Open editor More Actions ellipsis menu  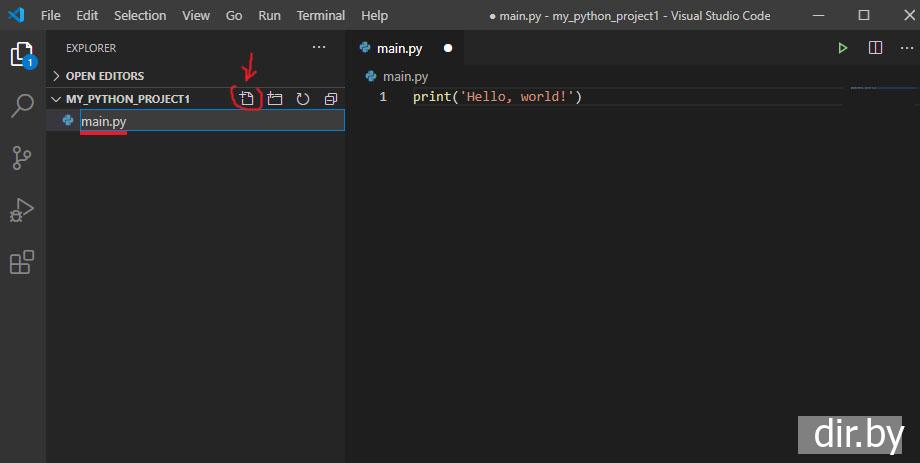902,48
